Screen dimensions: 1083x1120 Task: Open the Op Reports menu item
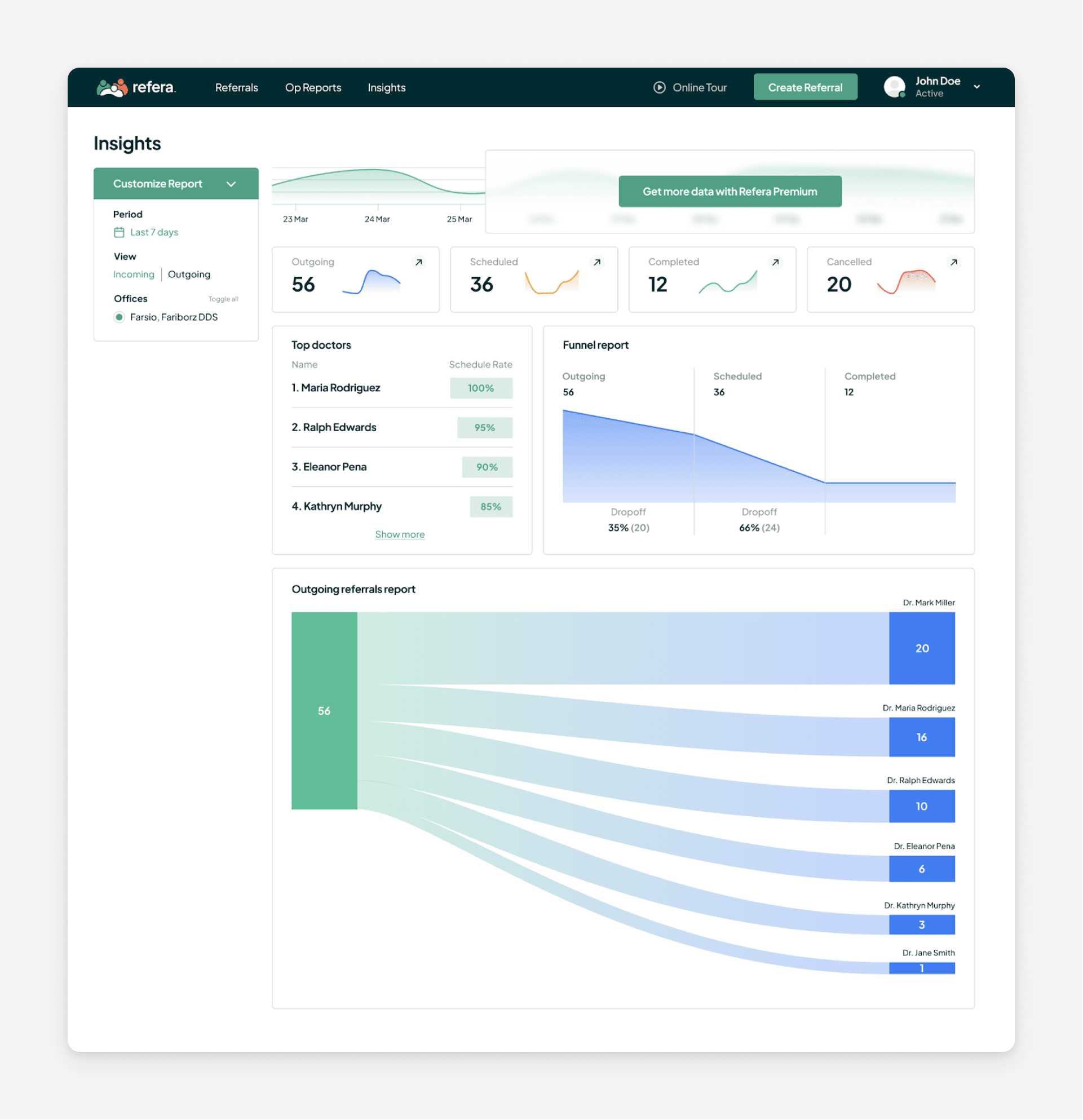(313, 87)
